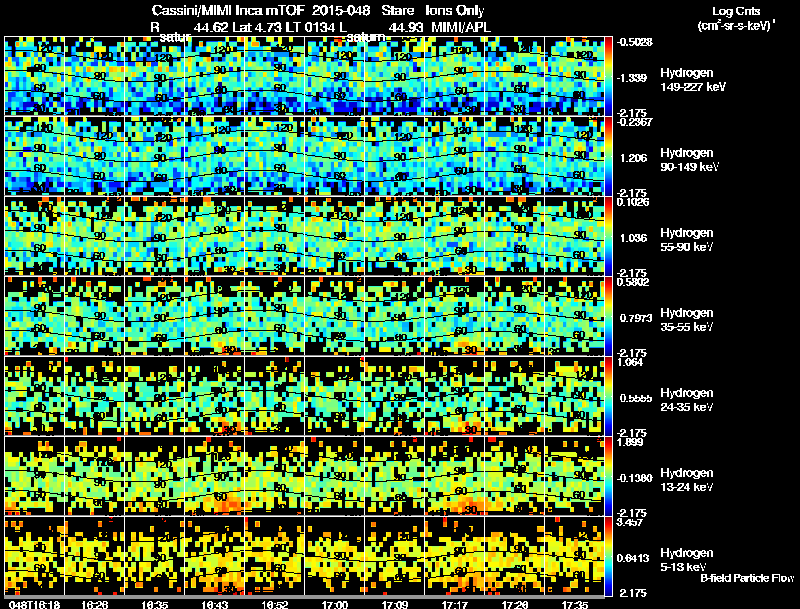
Task: Click the radial distance value '44.62'
Action: pos(211,27)
